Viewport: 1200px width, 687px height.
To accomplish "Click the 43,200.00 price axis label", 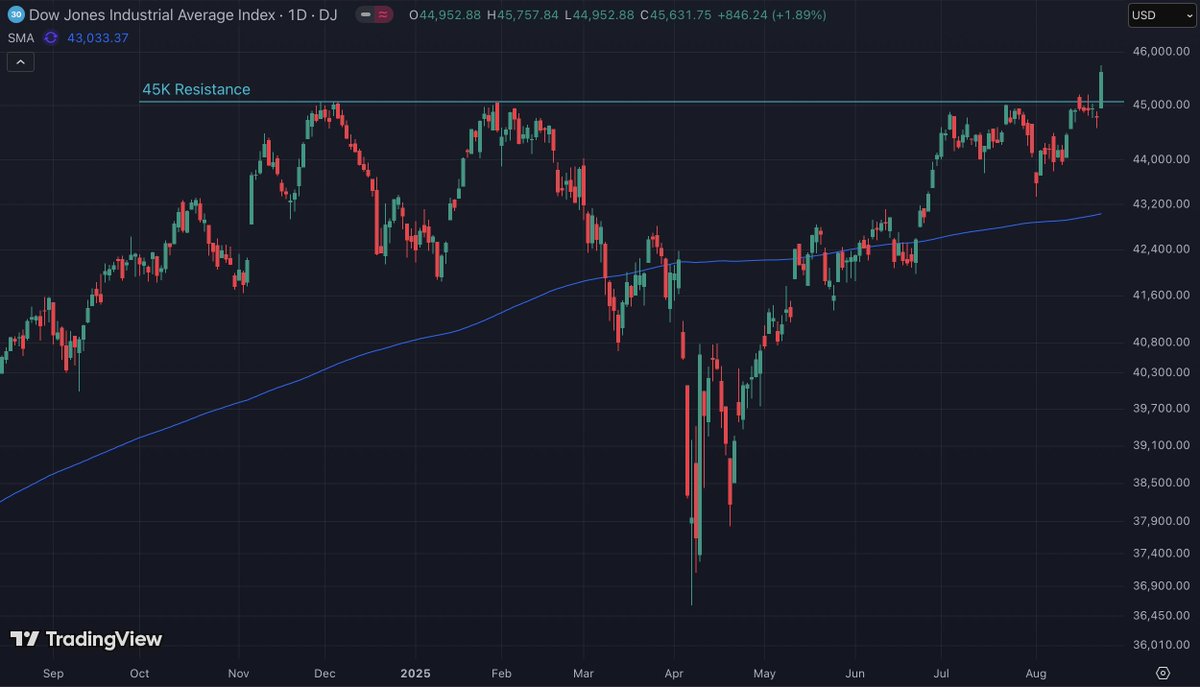I will (1160, 203).
